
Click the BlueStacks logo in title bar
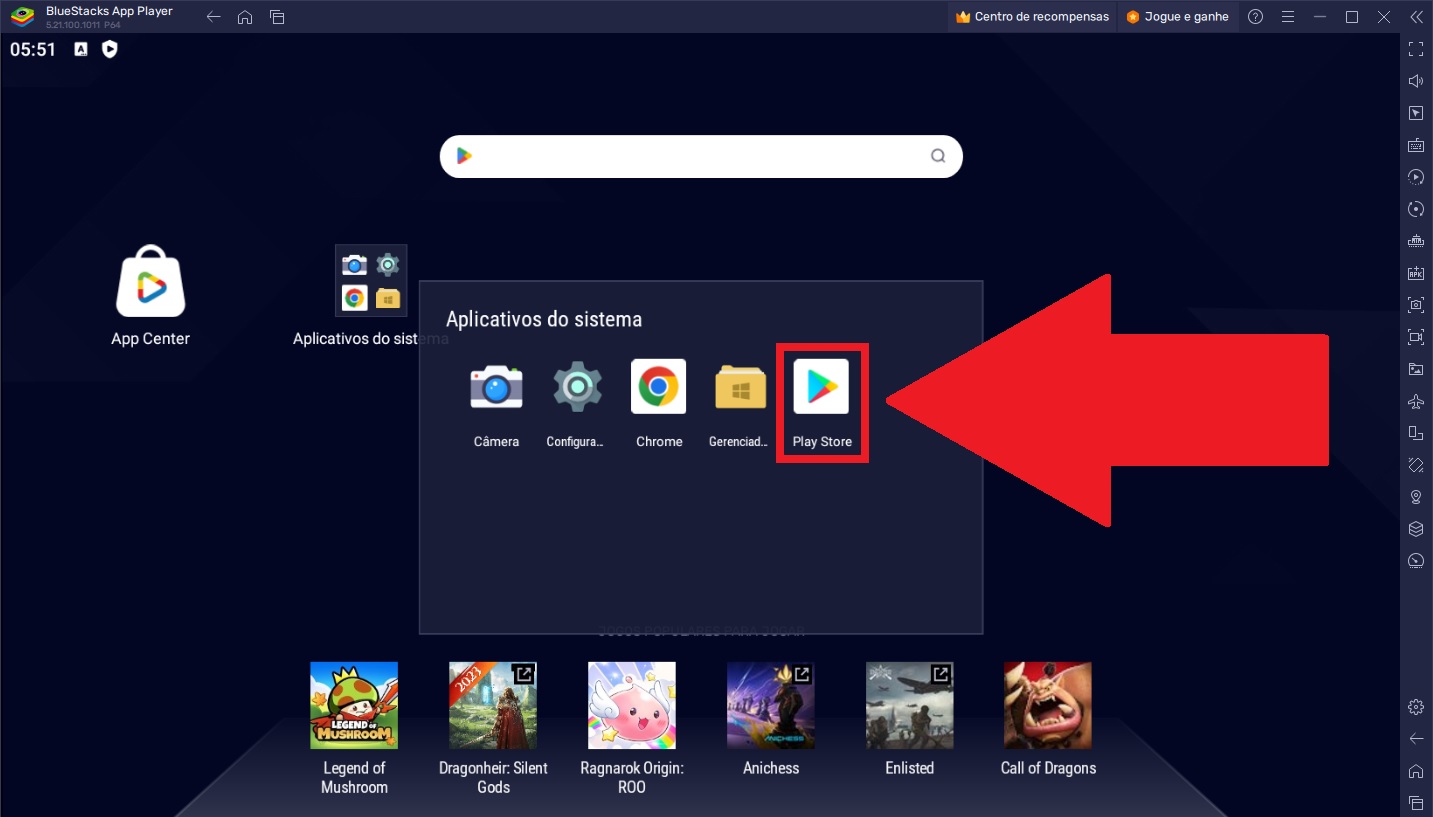pos(22,17)
